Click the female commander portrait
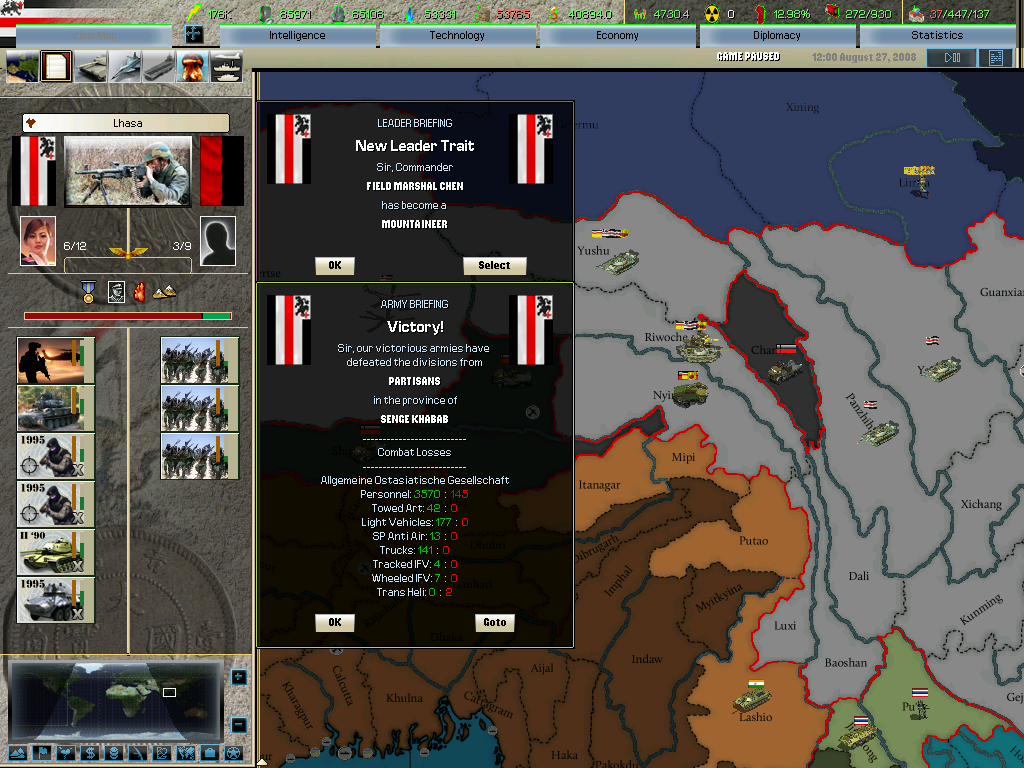Viewport: 1024px width, 768px height. point(38,241)
